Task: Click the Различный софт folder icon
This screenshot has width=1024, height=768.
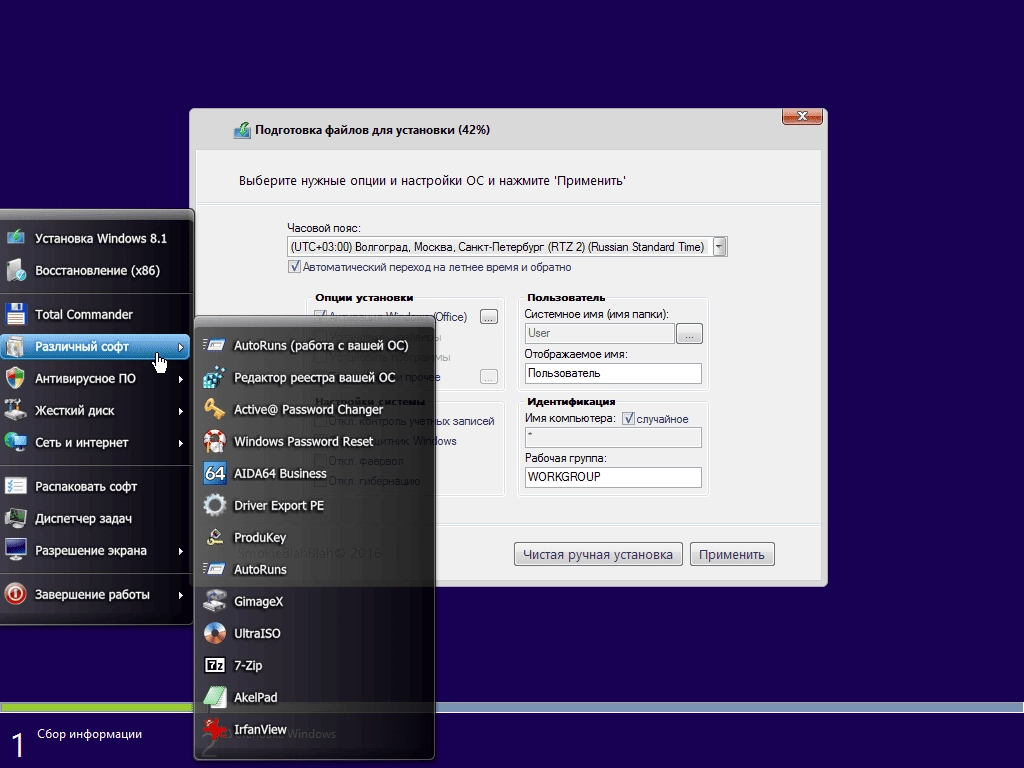Action: (16, 346)
